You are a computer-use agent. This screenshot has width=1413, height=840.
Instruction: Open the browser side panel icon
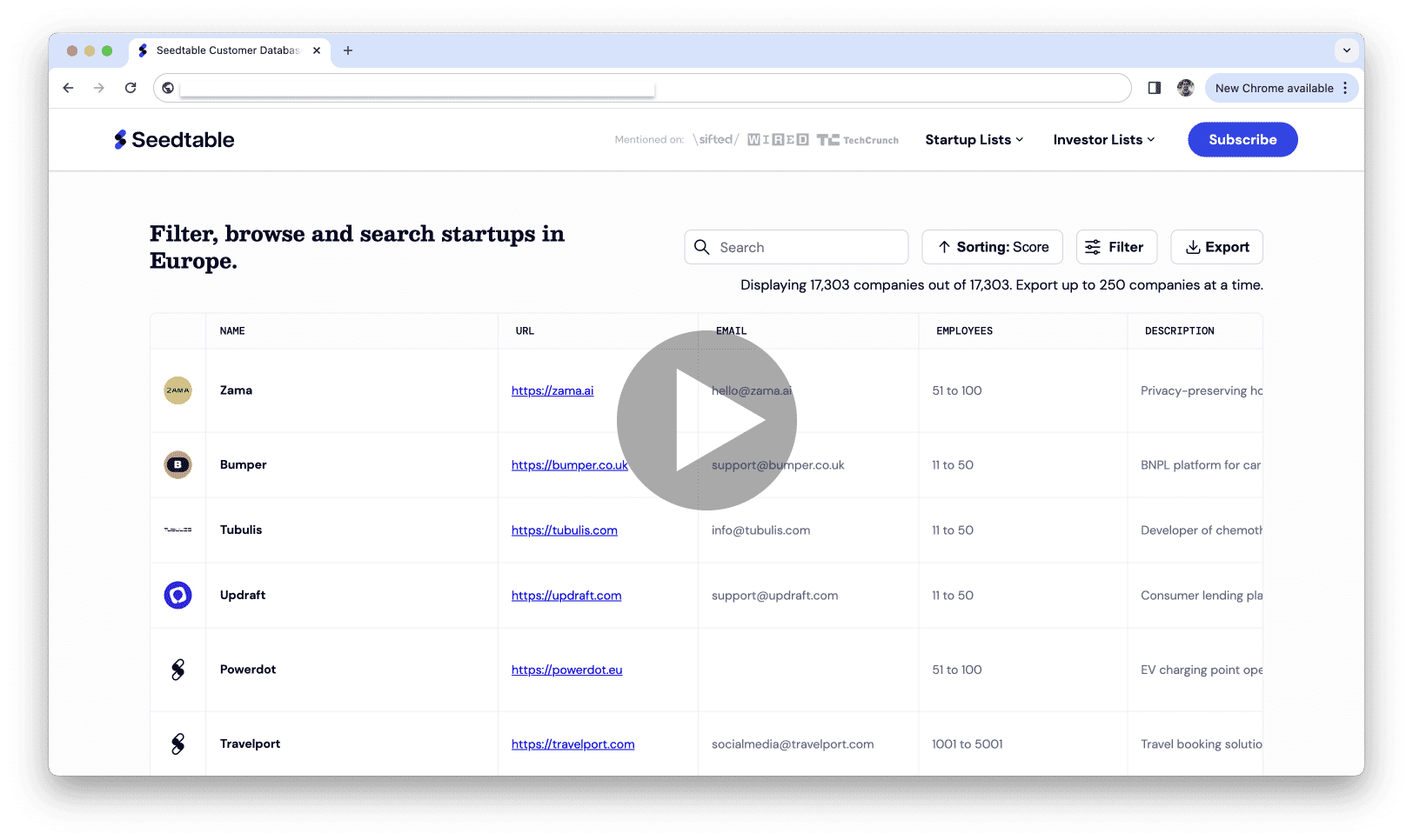point(1155,88)
